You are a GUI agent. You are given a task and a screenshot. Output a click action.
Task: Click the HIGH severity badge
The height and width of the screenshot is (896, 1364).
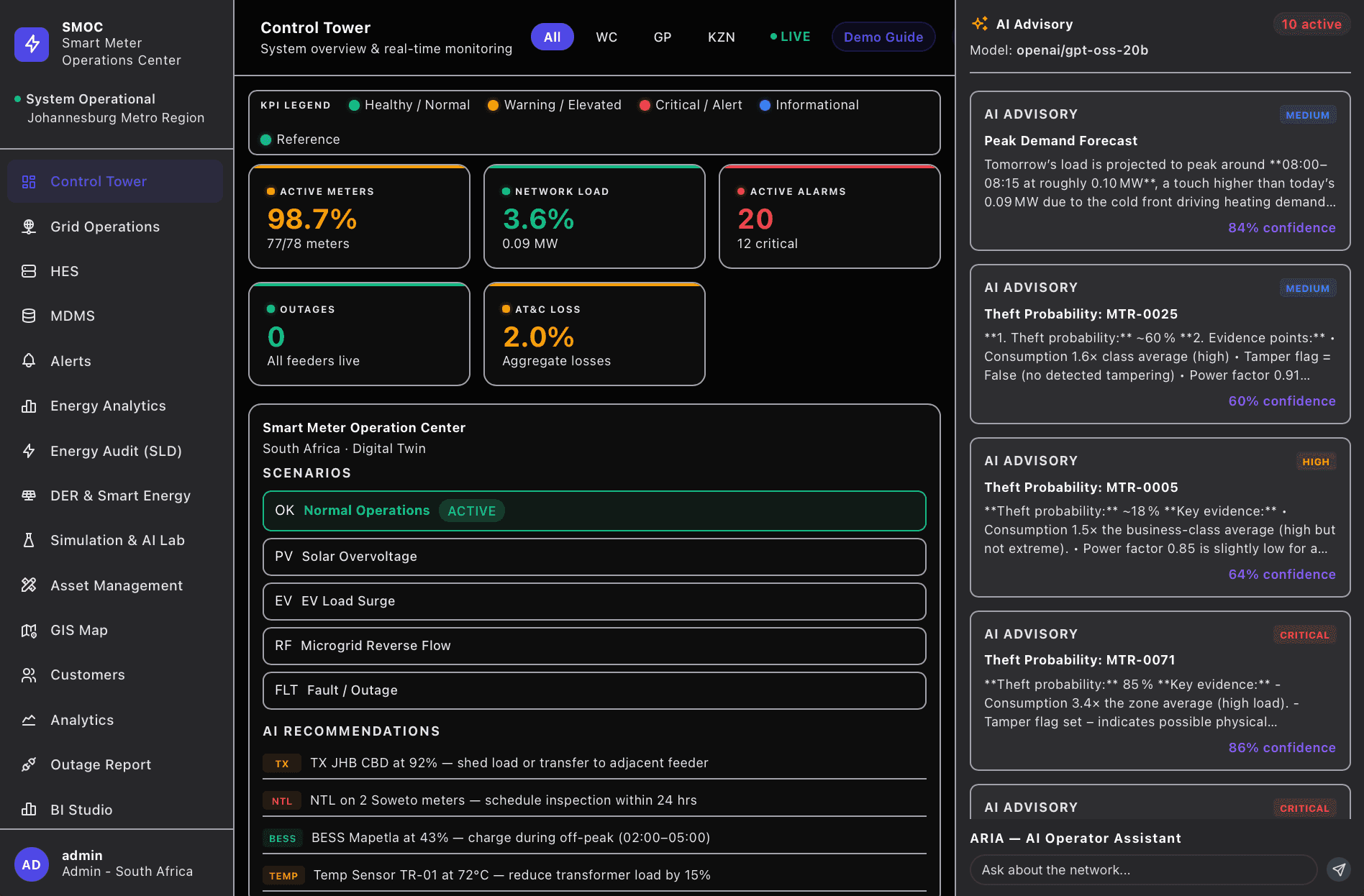(x=1316, y=462)
